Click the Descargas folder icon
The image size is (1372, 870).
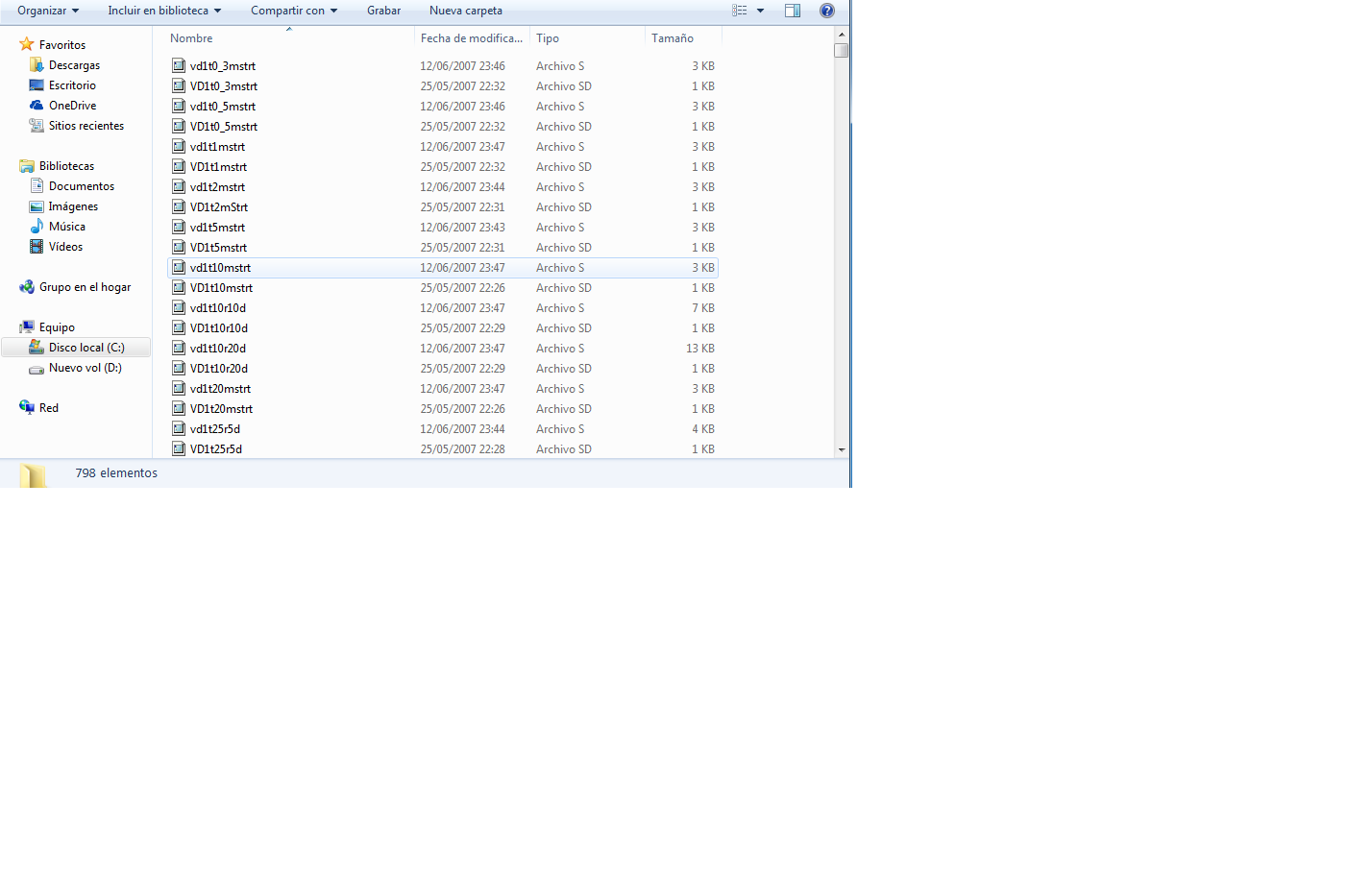click(37, 65)
